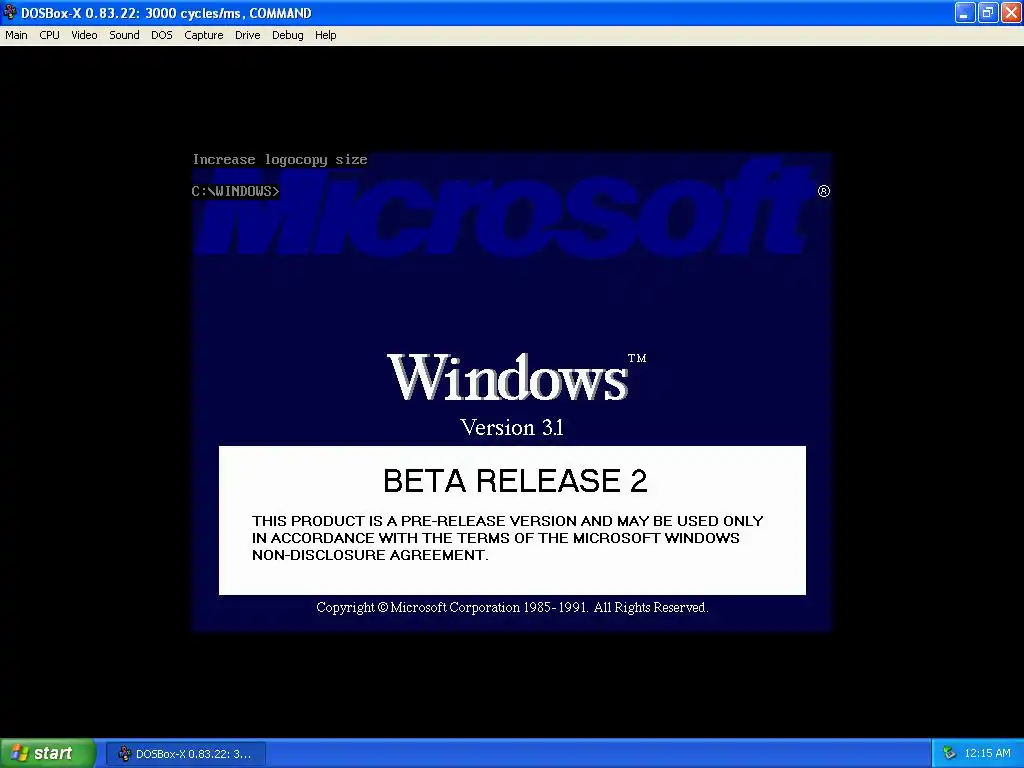The image size is (1024, 768).
Task: Open the Help menu
Action: 325,35
